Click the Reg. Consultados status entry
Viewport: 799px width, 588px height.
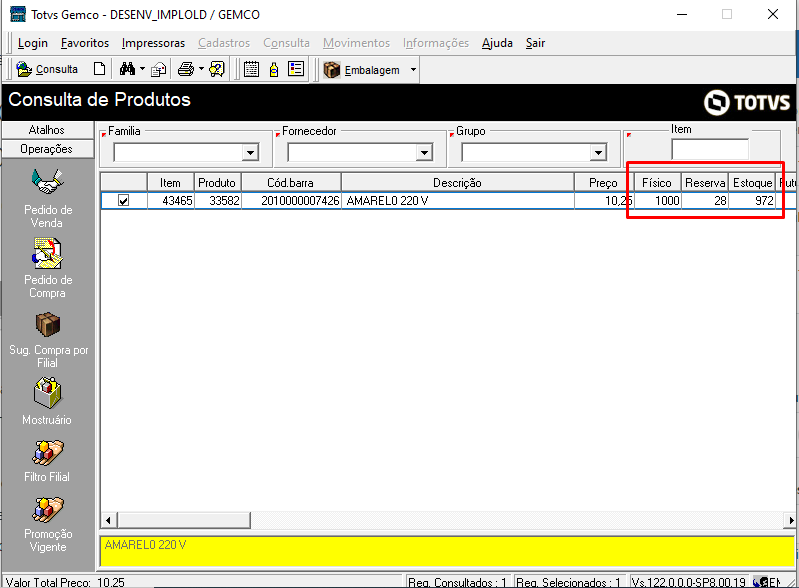[458, 582]
